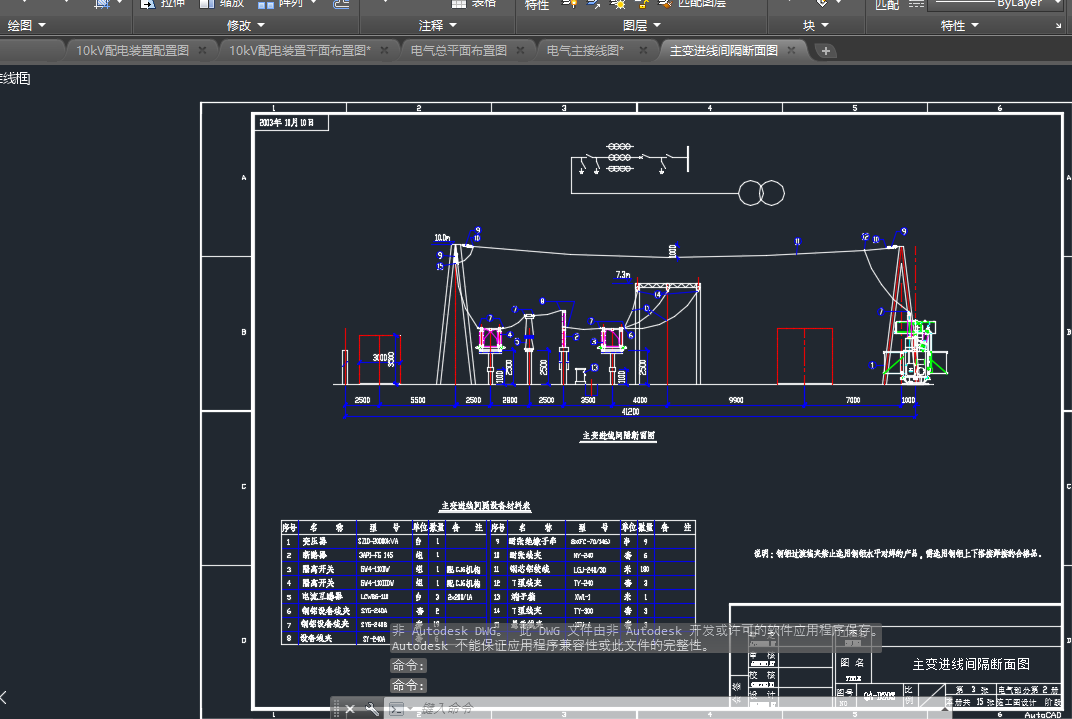Image resolution: width=1072 pixels, height=719 pixels.
Task: Select the Array (阵列) tool
Action: coord(280,3)
